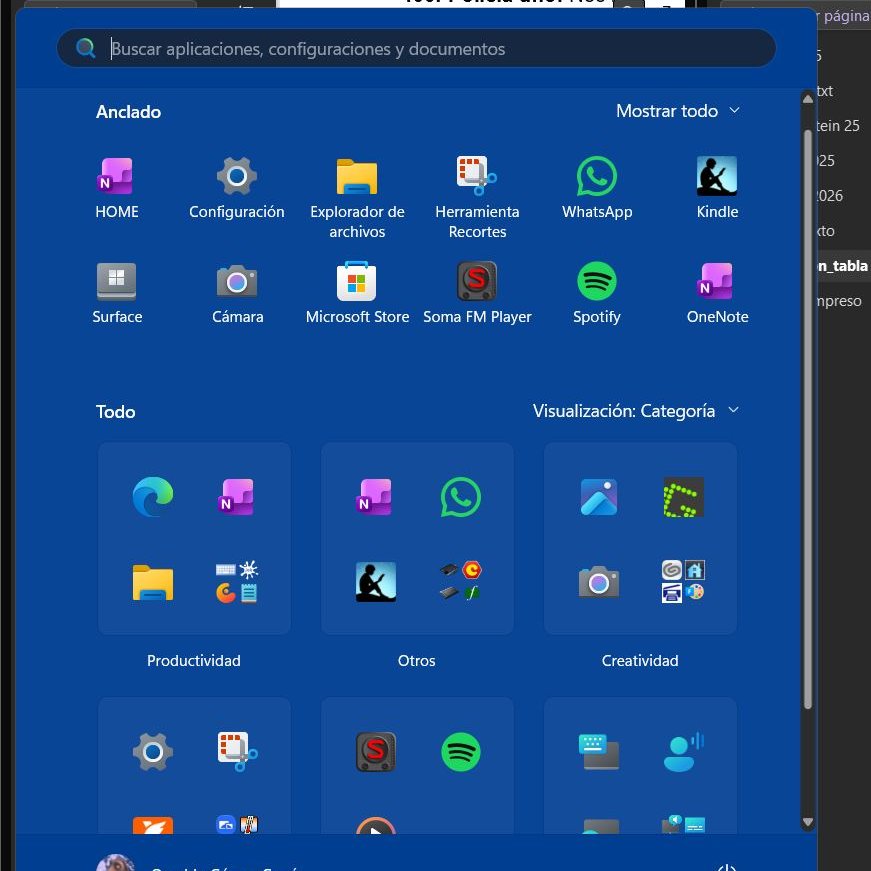Open Edge in Productividad category
The image size is (871, 871).
point(153,497)
